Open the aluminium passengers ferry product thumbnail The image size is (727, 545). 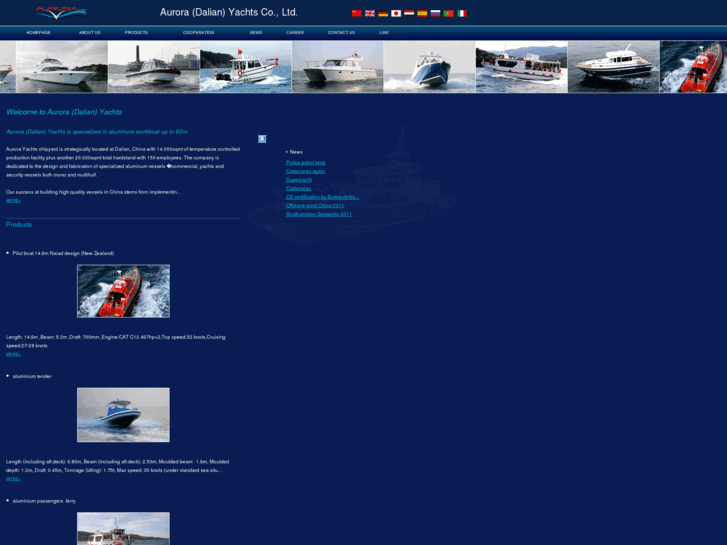(x=123, y=528)
